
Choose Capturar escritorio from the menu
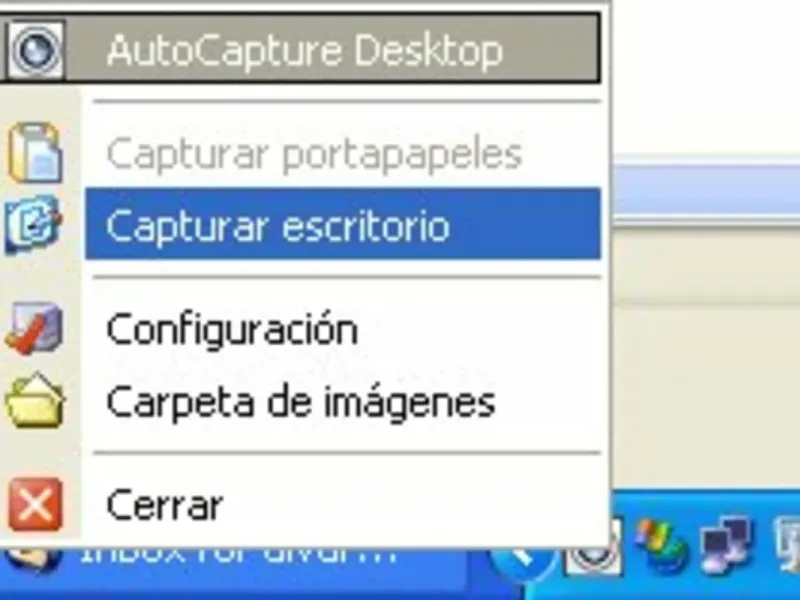point(343,224)
